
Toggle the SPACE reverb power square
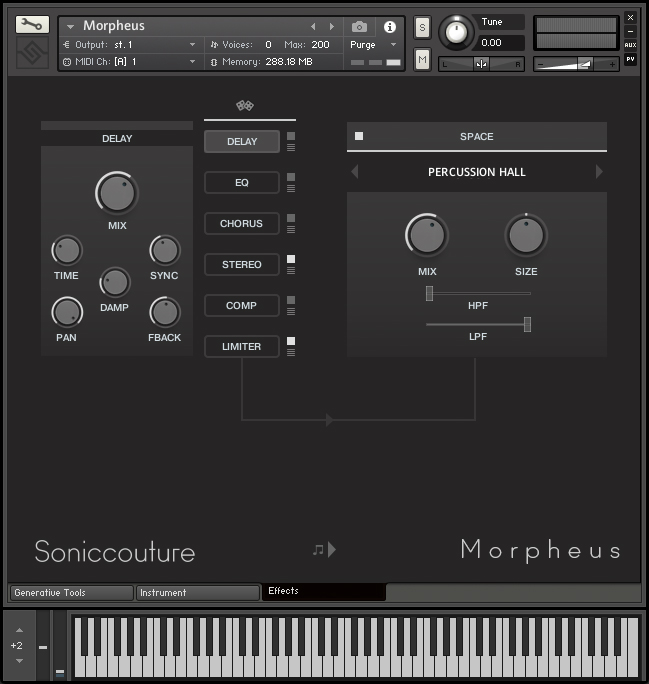(x=359, y=136)
